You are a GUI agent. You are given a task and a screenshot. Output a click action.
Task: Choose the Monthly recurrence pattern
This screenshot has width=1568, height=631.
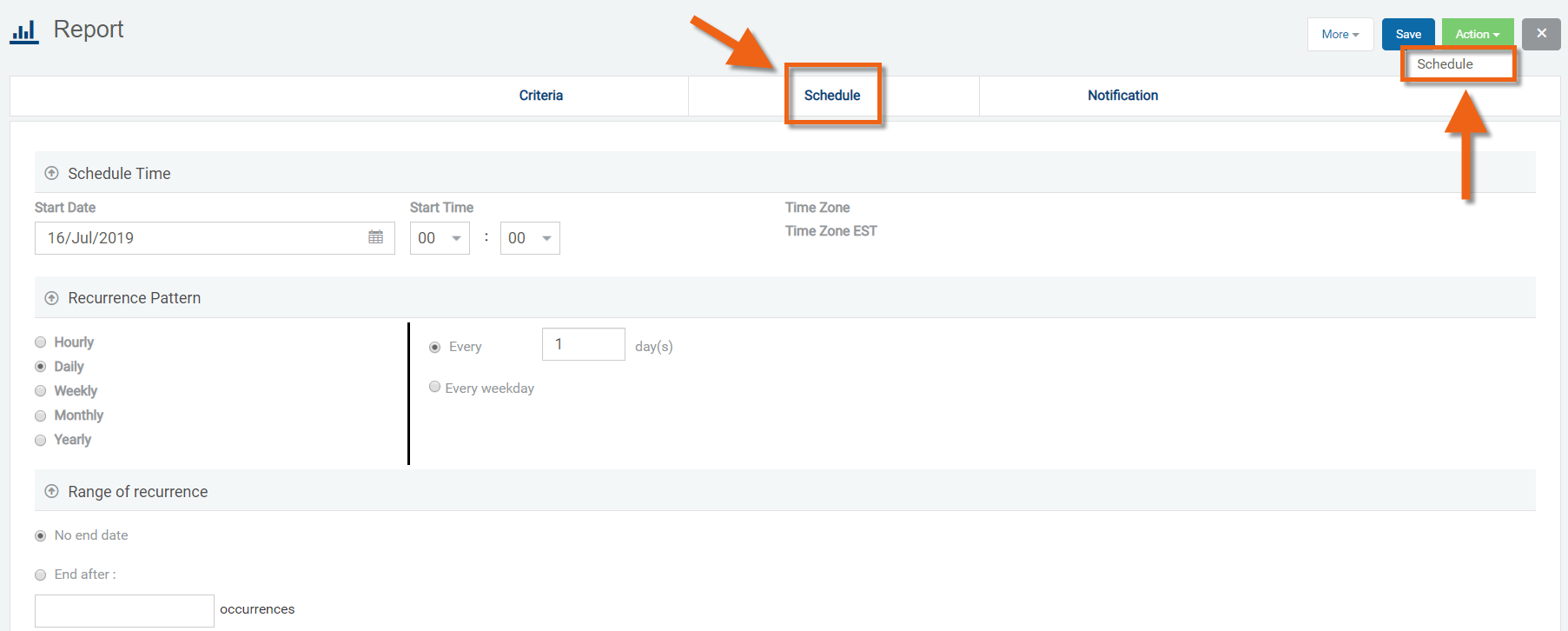(x=41, y=415)
